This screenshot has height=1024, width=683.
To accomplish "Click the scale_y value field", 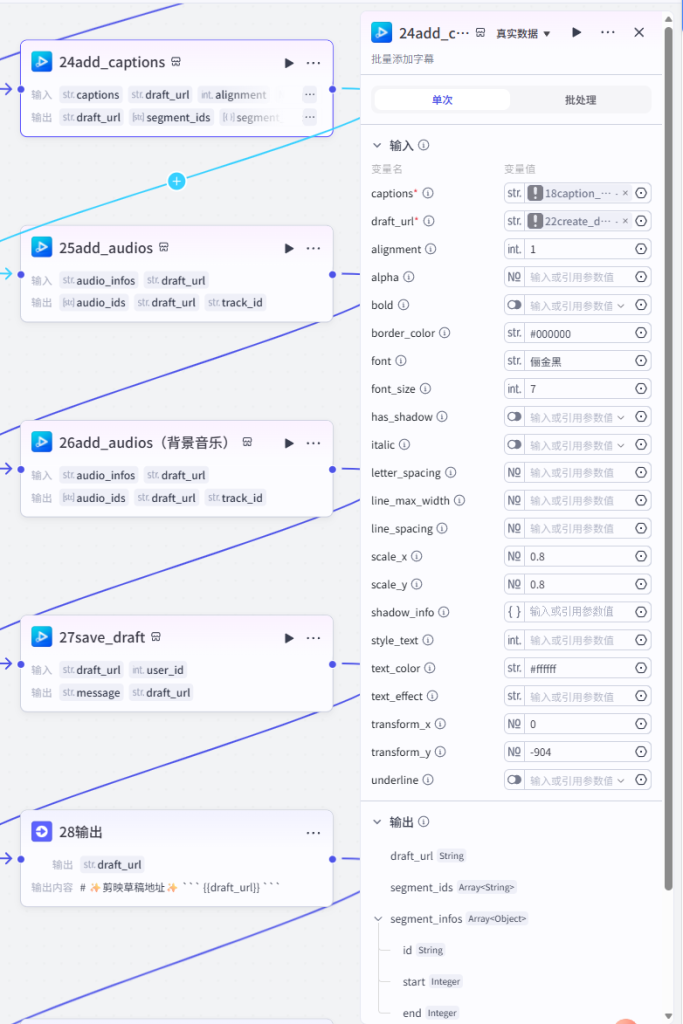I will (x=579, y=584).
